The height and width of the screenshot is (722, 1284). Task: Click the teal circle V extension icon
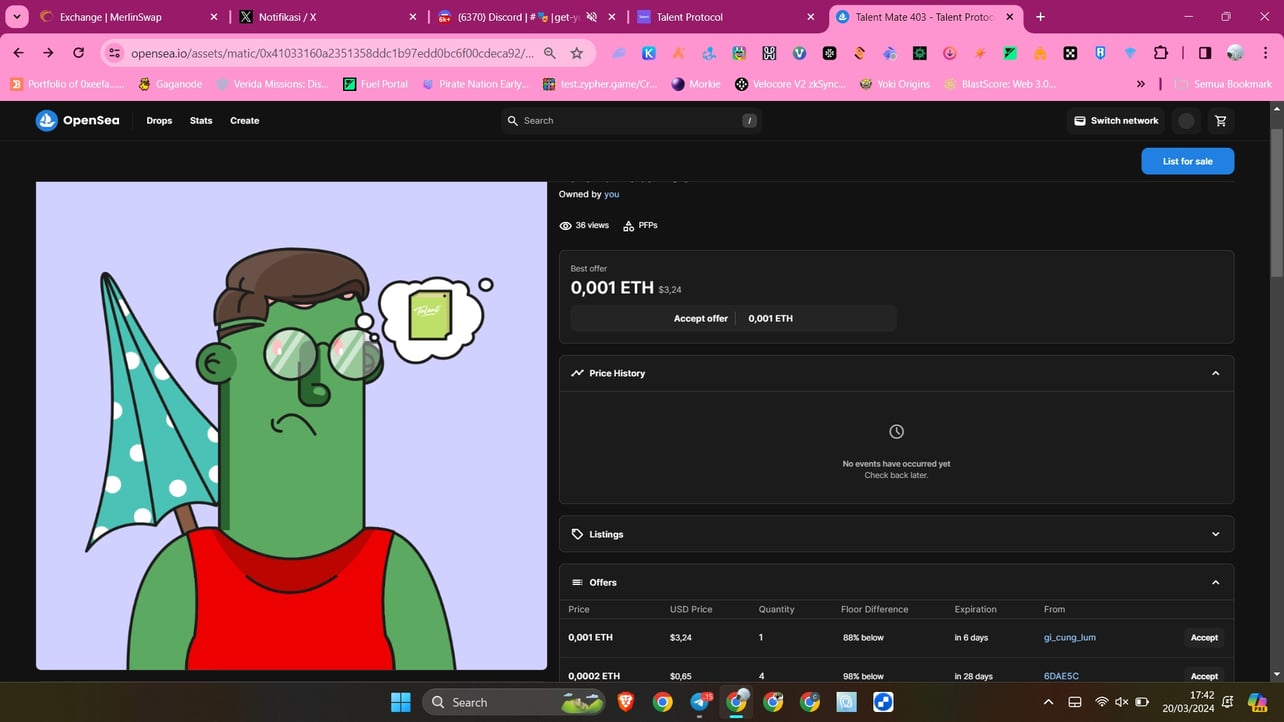[x=799, y=53]
